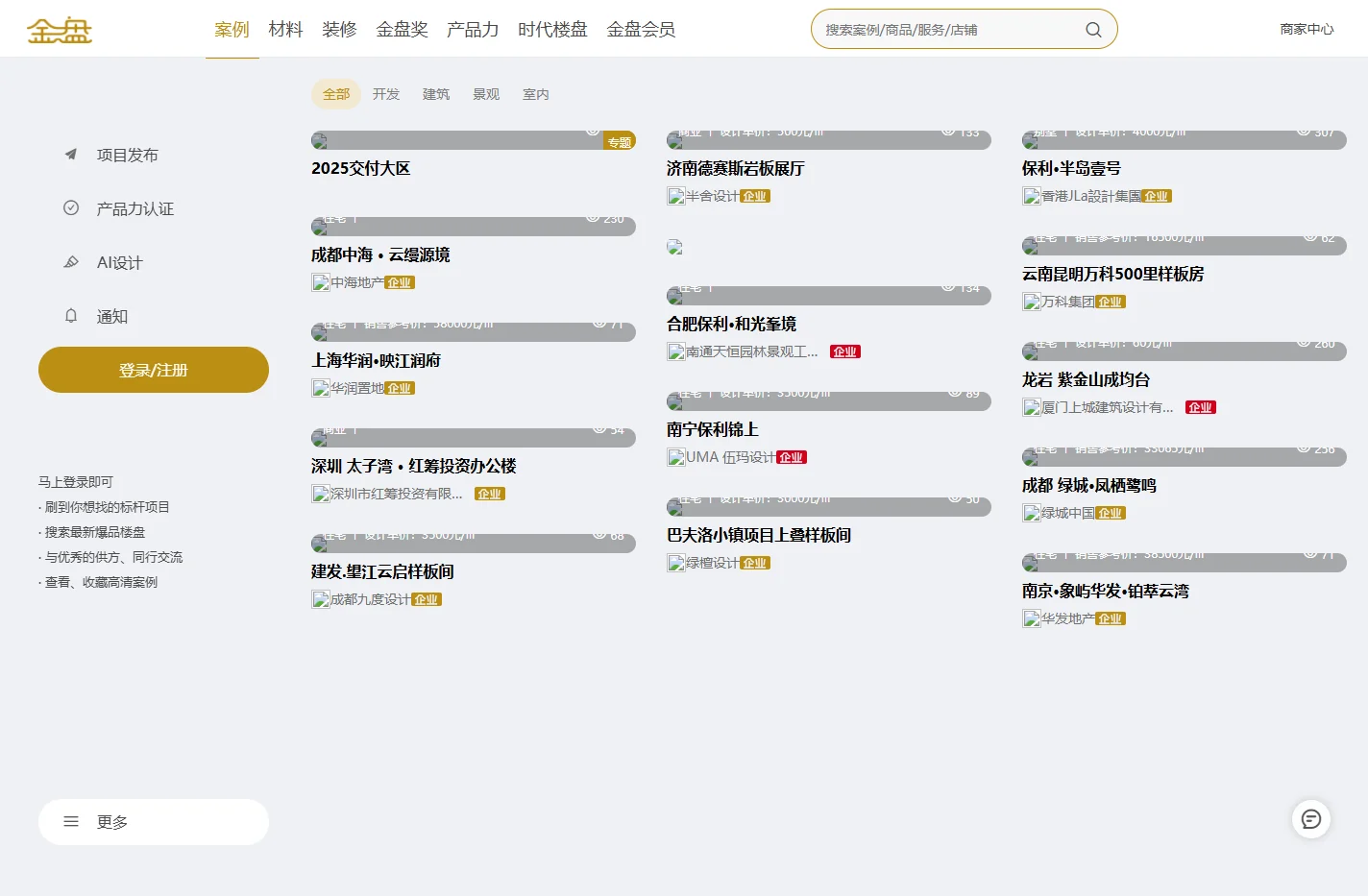Open the 产品力 navigation tab
Viewport: 1368px width, 896px height.
(473, 30)
